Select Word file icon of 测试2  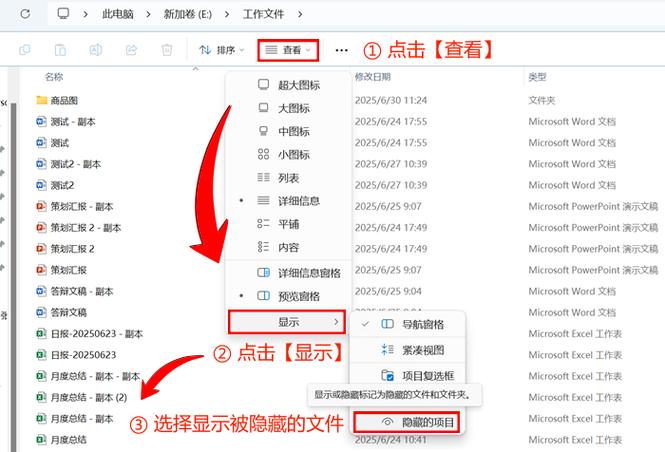click(41, 185)
